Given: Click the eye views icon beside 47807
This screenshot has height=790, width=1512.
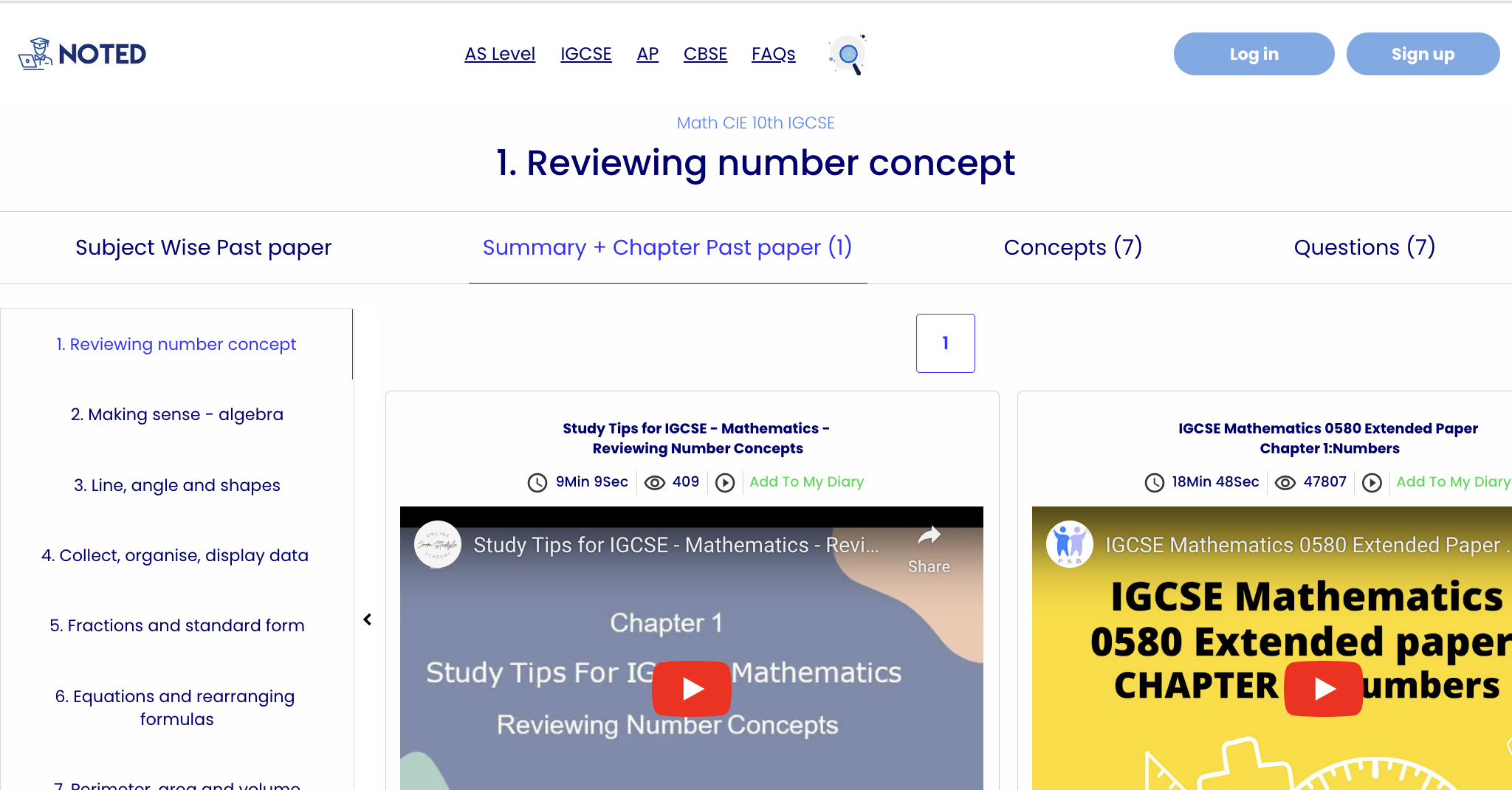Looking at the screenshot, I should click(x=1285, y=482).
